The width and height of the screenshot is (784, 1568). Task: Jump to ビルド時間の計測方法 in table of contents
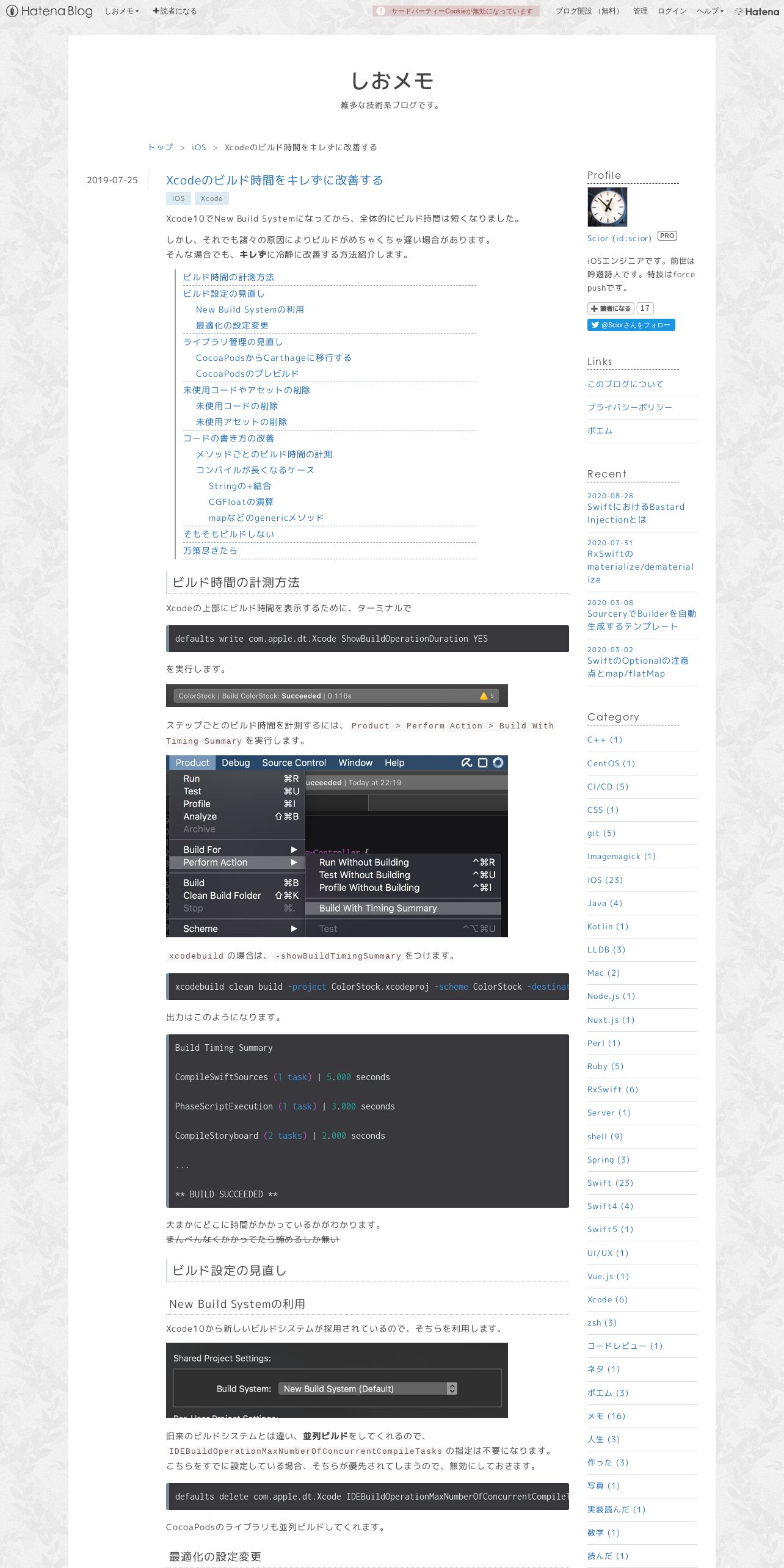228,277
